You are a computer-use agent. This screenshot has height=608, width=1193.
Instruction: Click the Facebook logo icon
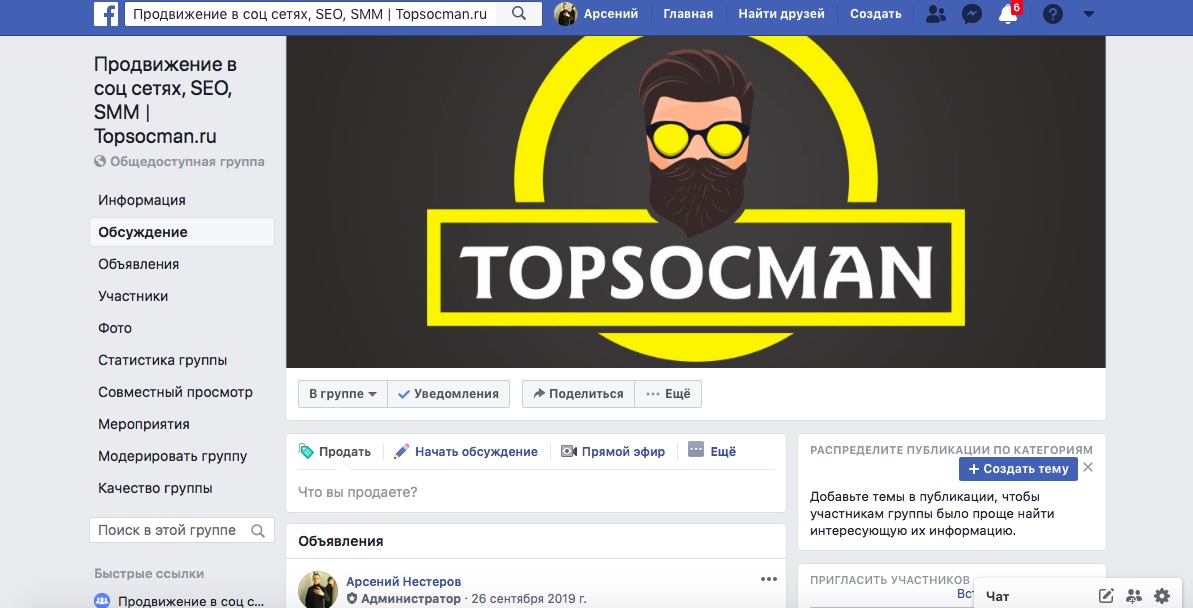(x=106, y=14)
